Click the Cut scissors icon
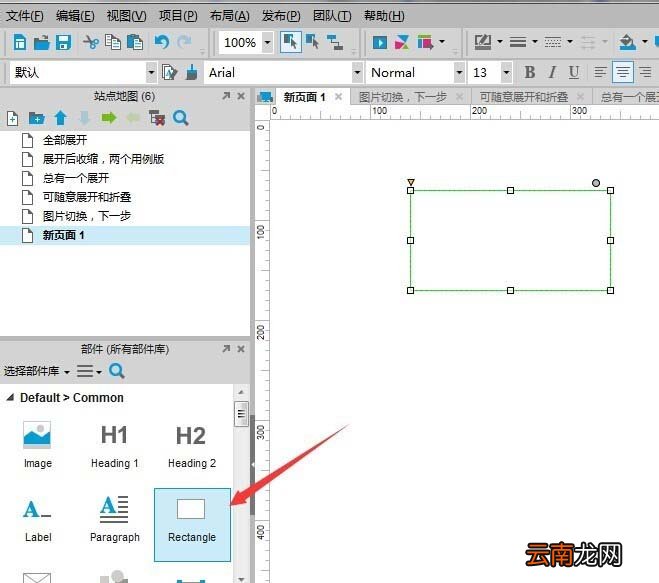 pos(91,42)
